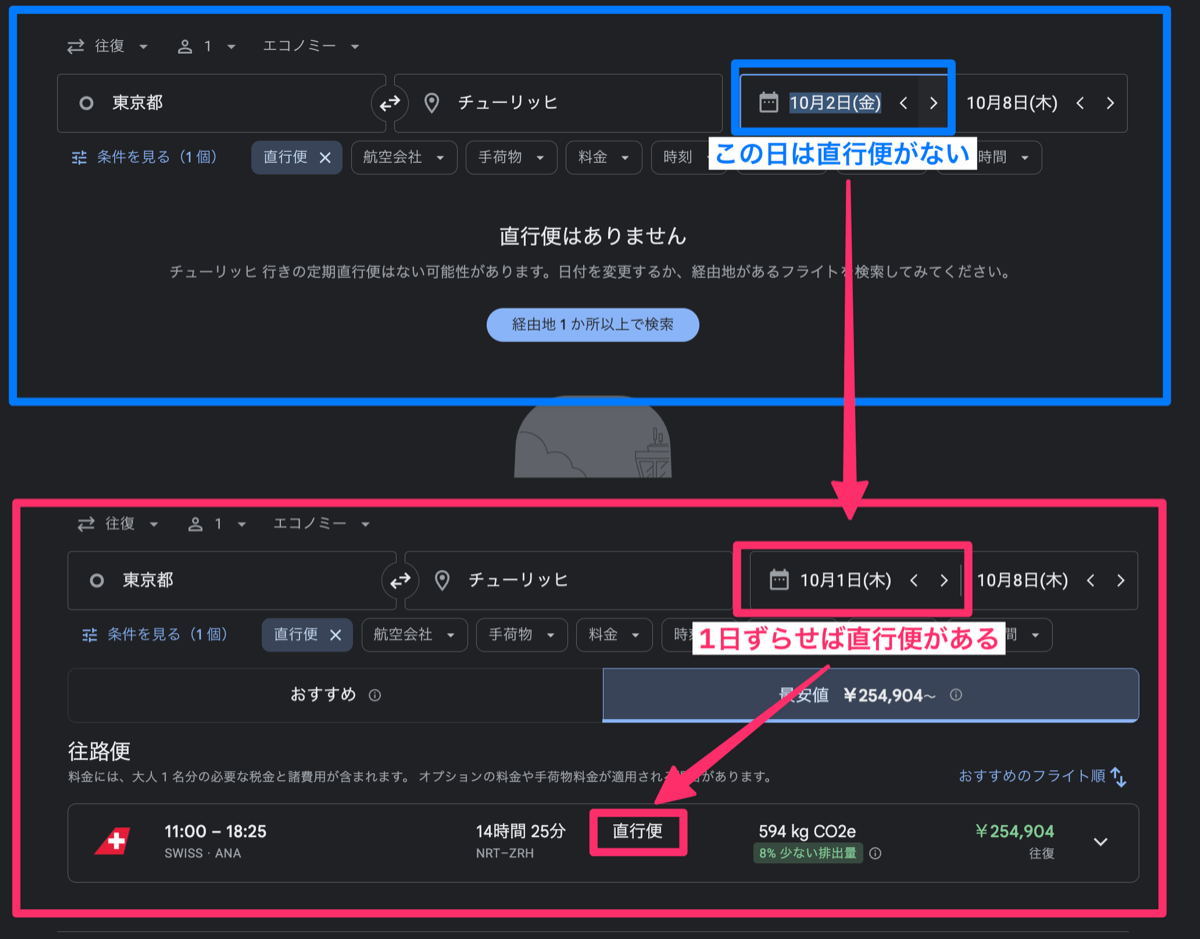Open 往復 trip type dropdown in 10月1日 search
Screen dimensions: 1200x939
[118, 524]
